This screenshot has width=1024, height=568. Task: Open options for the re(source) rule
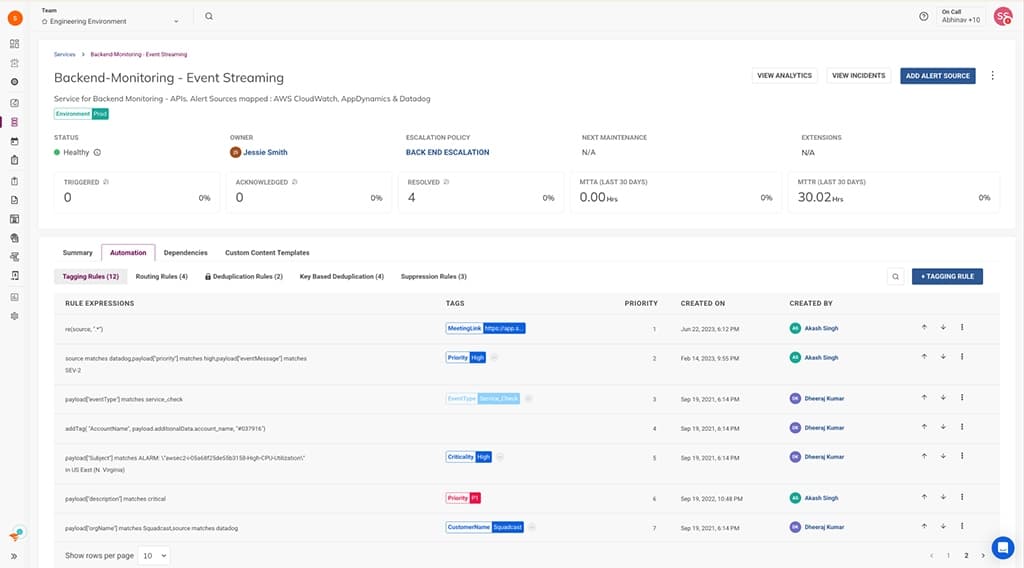tap(962, 327)
